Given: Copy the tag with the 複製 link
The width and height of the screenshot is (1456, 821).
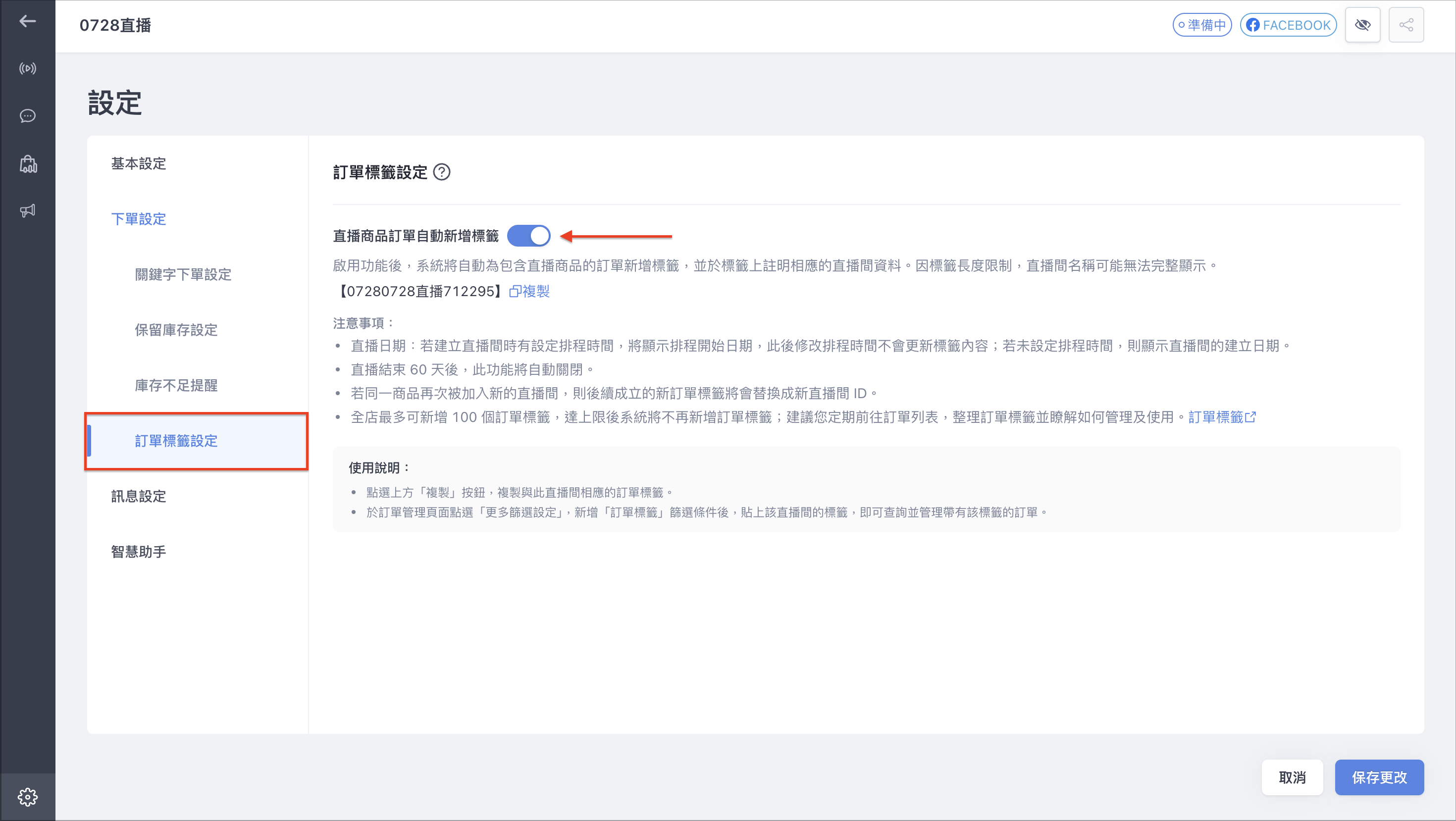Looking at the screenshot, I should (x=529, y=291).
